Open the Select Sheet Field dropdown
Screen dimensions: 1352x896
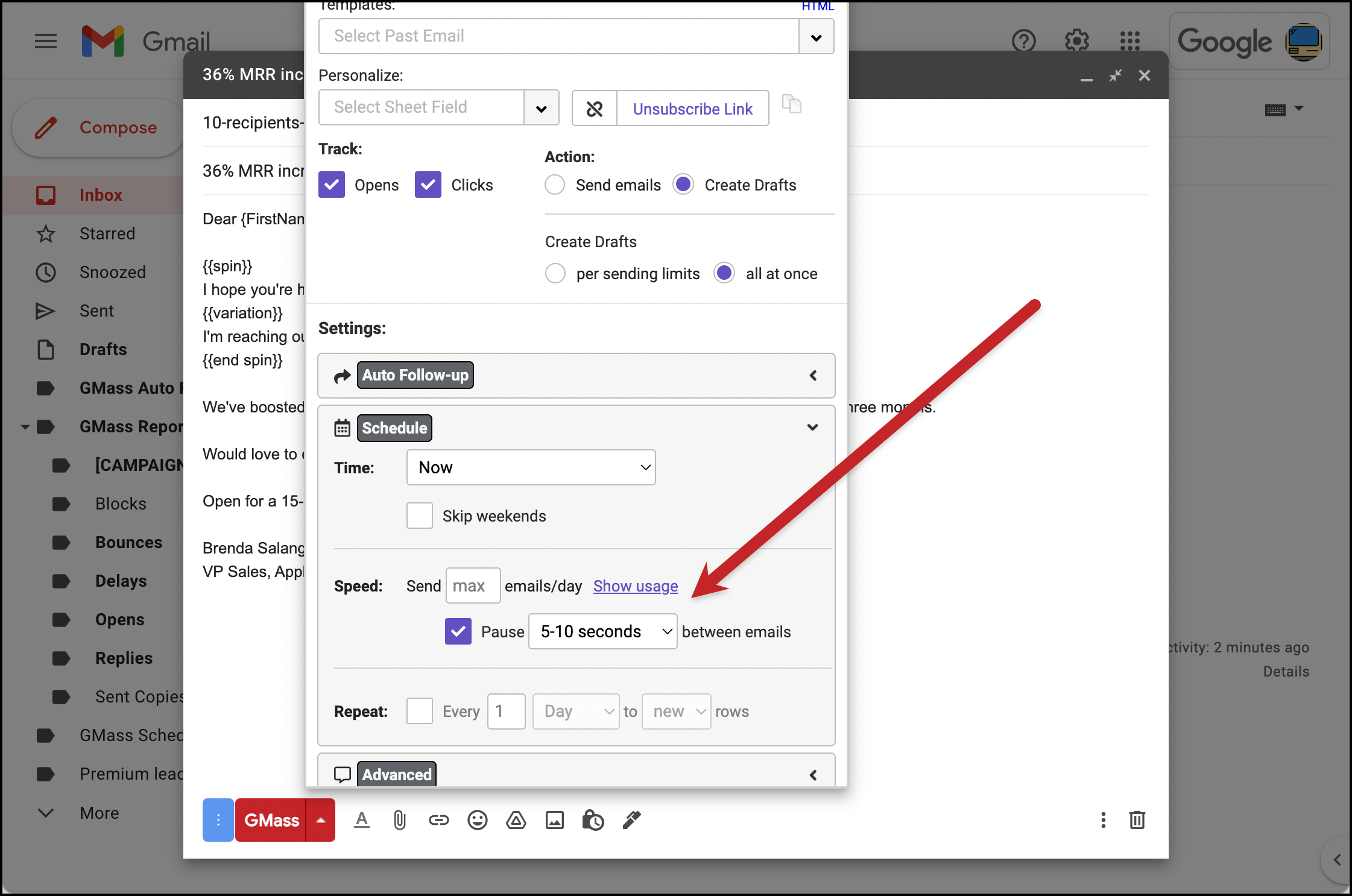click(542, 108)
